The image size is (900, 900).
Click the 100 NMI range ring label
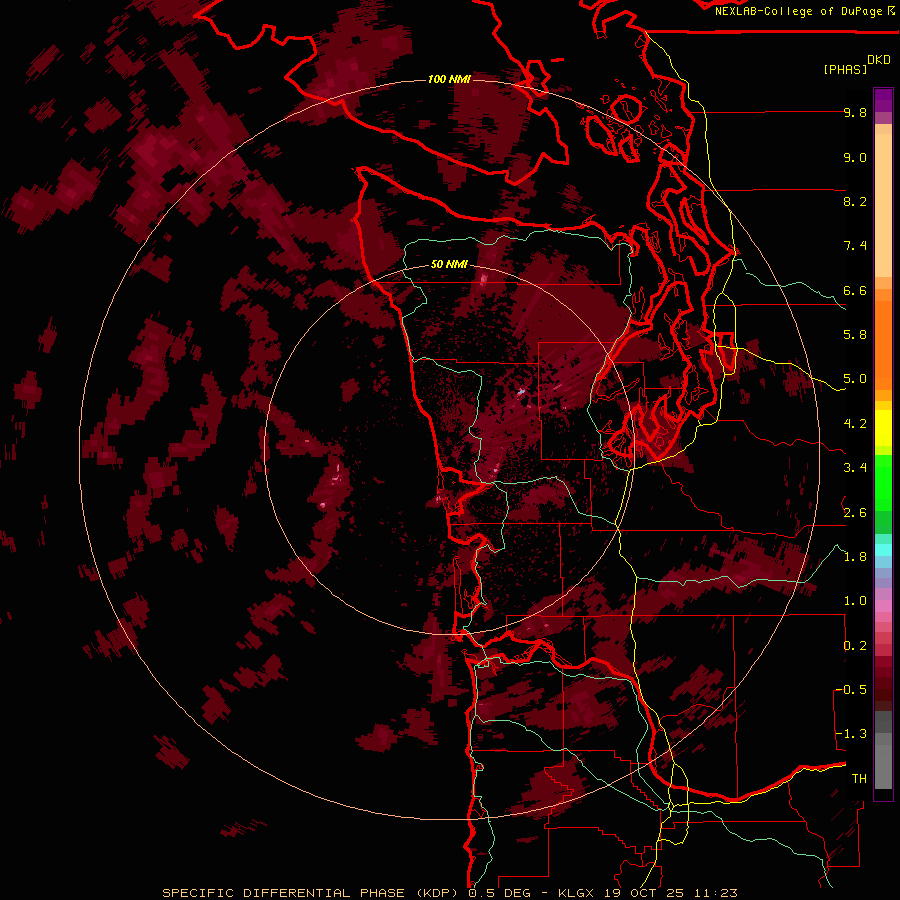tap(449, 79)
